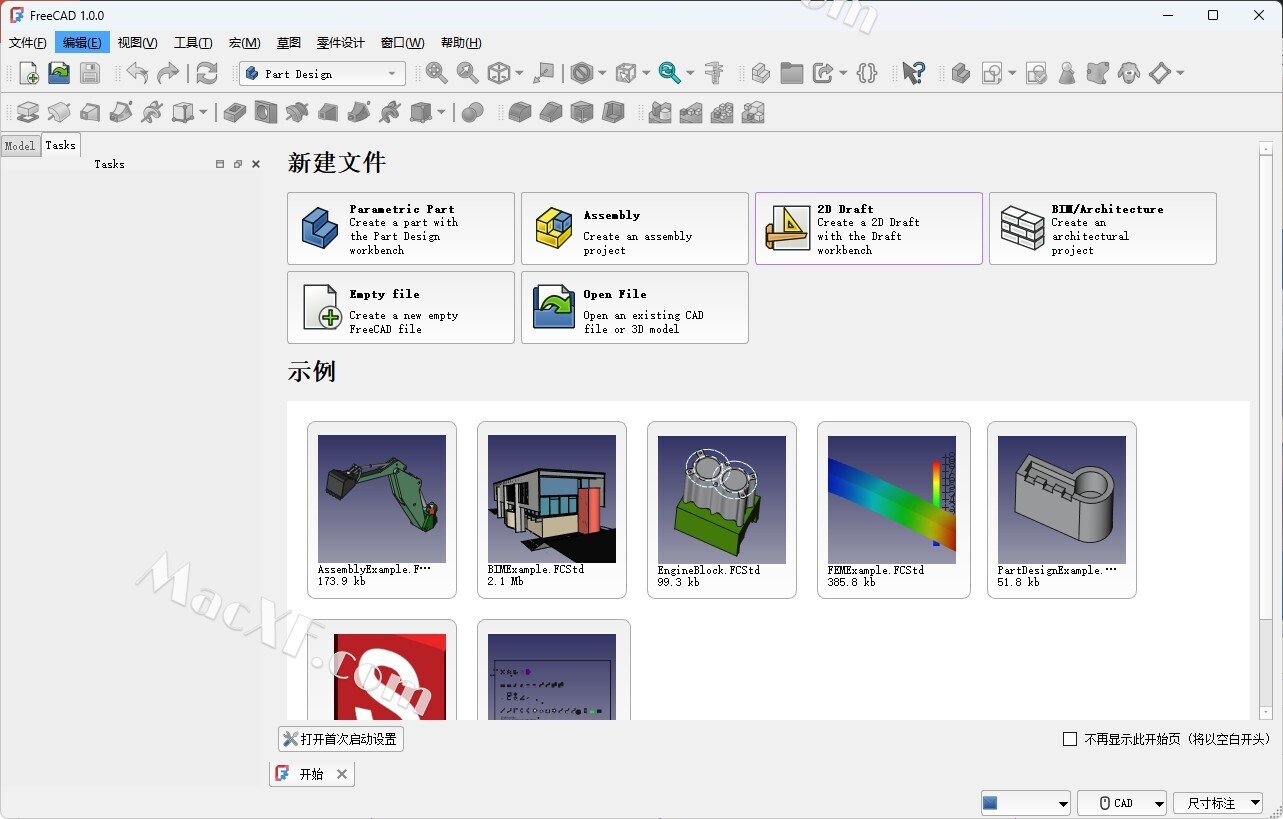Click the Fit all view icon
This screenshot has width=1283, height=819.
[x=436, y=73]
